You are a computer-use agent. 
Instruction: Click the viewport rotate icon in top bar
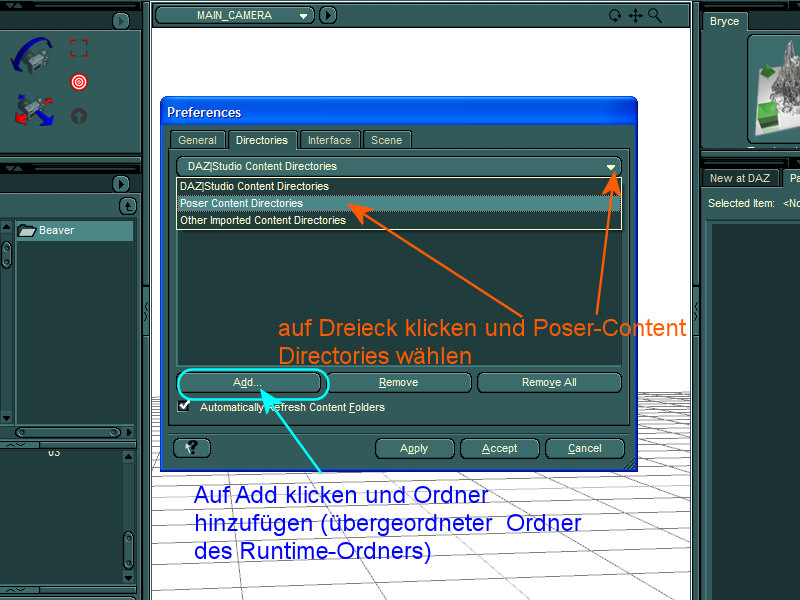point(615,16)
